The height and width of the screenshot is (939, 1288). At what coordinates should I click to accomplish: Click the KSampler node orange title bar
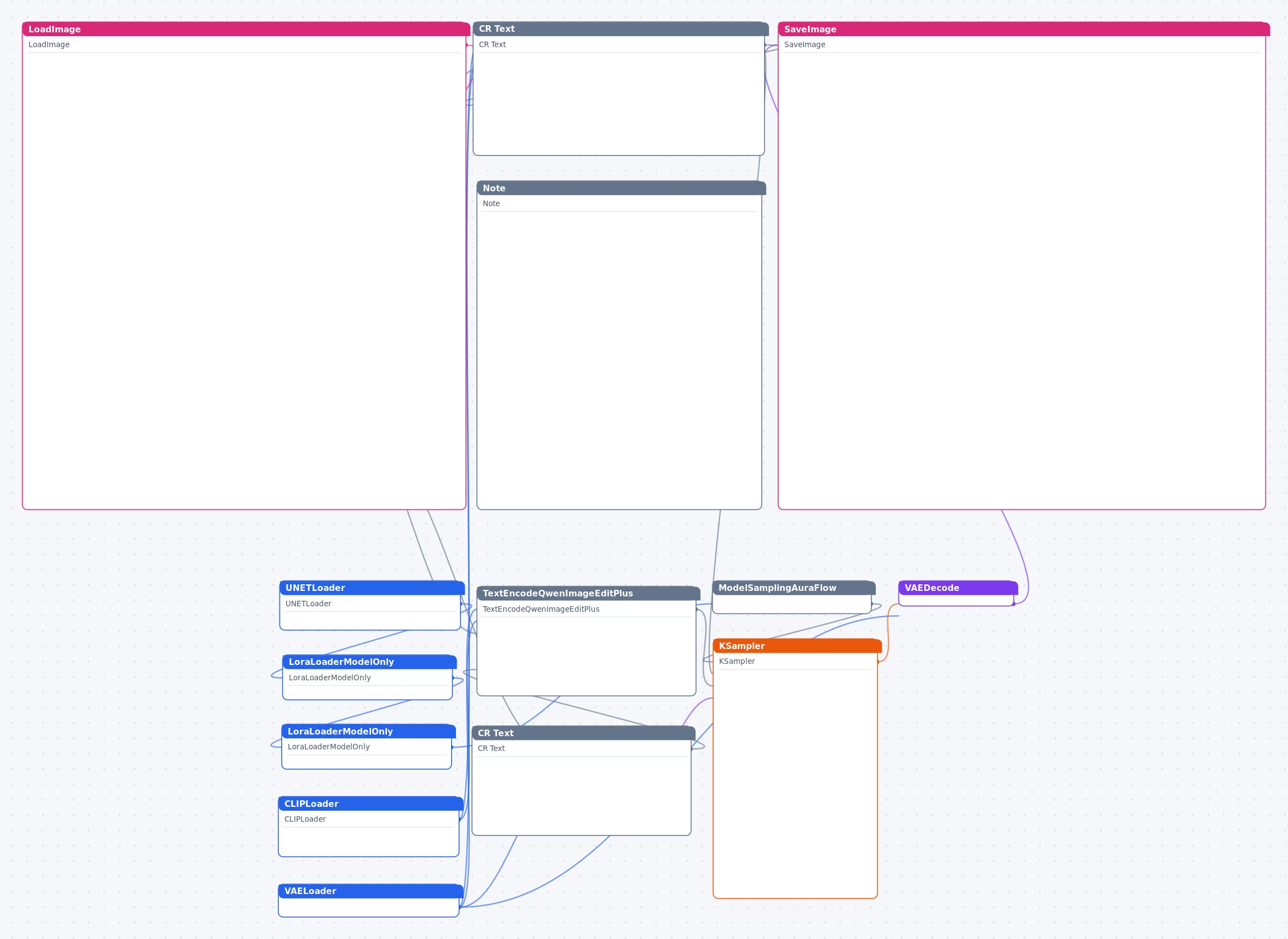(x=797, y=646)
